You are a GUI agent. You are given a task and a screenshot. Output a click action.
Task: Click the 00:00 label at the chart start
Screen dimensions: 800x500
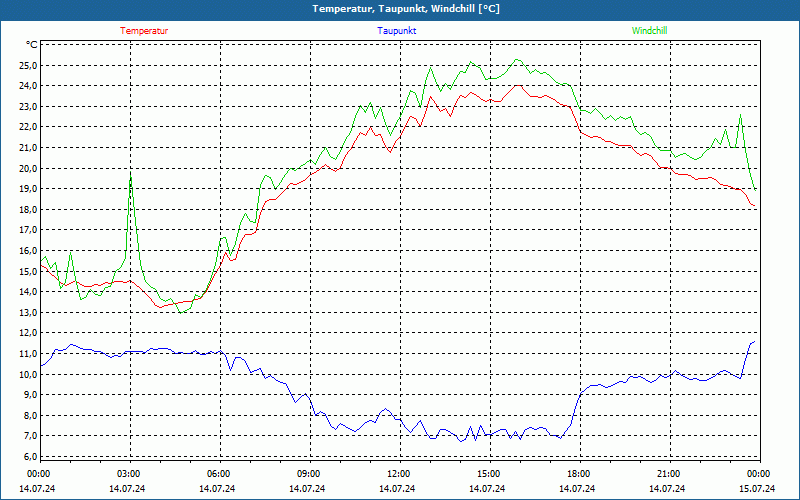pyautogui.click(x=38, y=474)
